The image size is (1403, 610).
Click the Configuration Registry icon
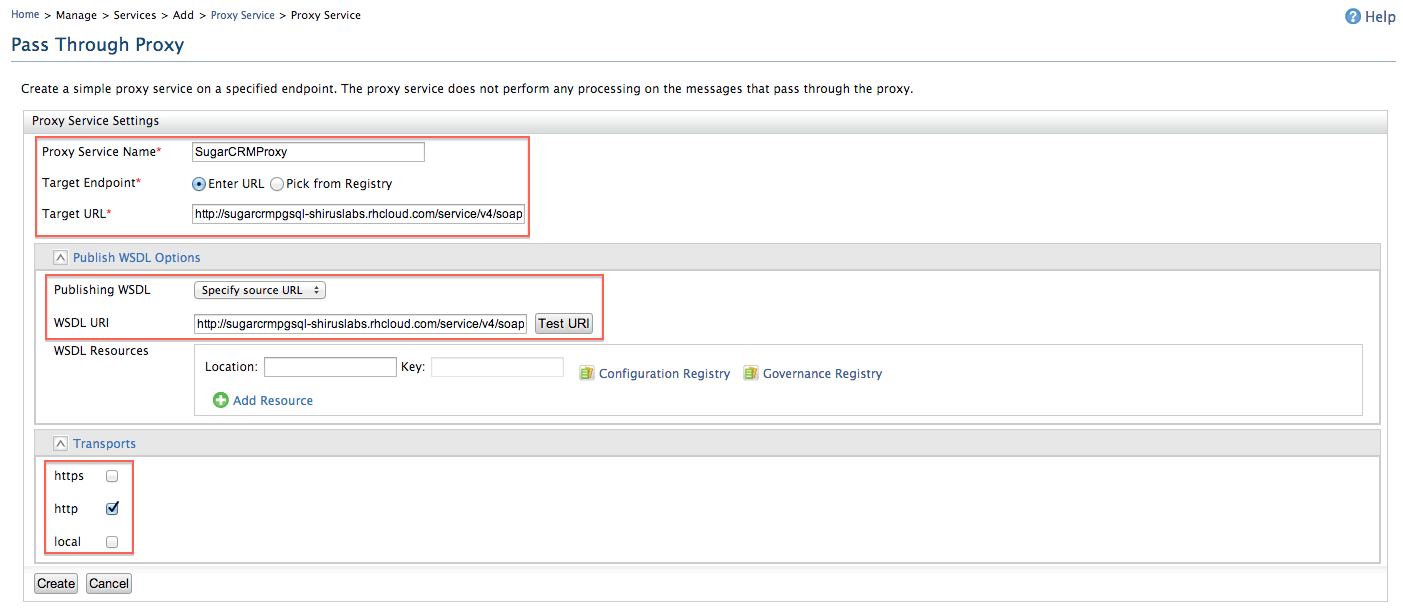click(x=587, y=373)
